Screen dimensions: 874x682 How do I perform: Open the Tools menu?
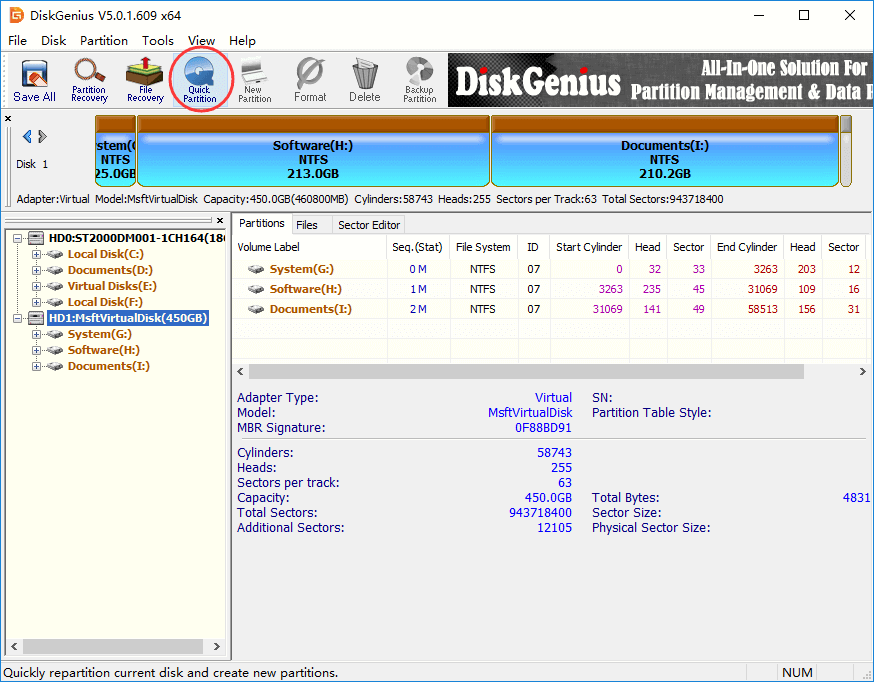click(x=158, y=41)
